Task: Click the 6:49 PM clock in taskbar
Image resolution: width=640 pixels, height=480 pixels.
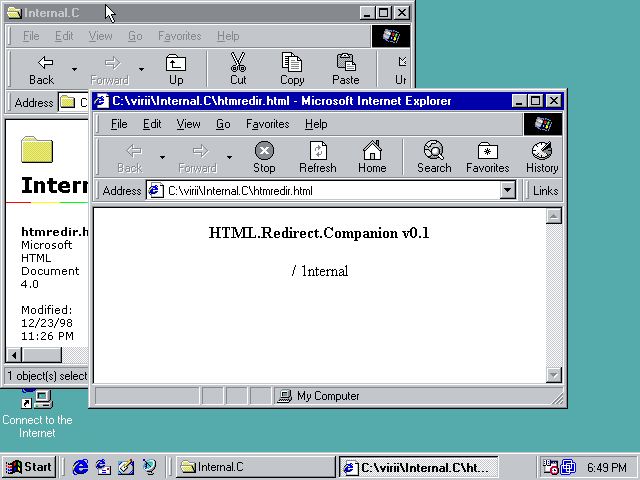Action: click(607, 467)
